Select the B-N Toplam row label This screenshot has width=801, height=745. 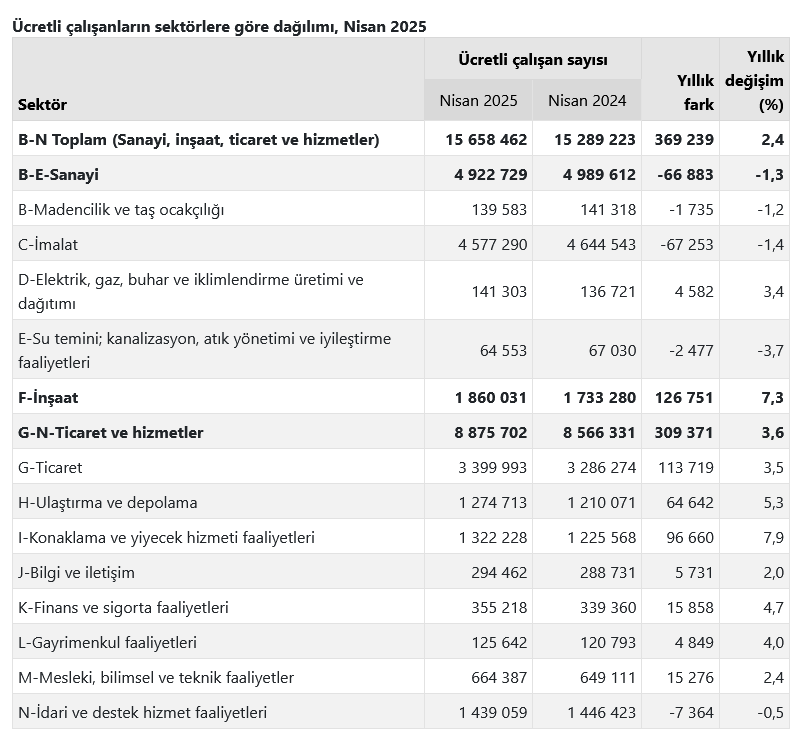pos(199,139)
